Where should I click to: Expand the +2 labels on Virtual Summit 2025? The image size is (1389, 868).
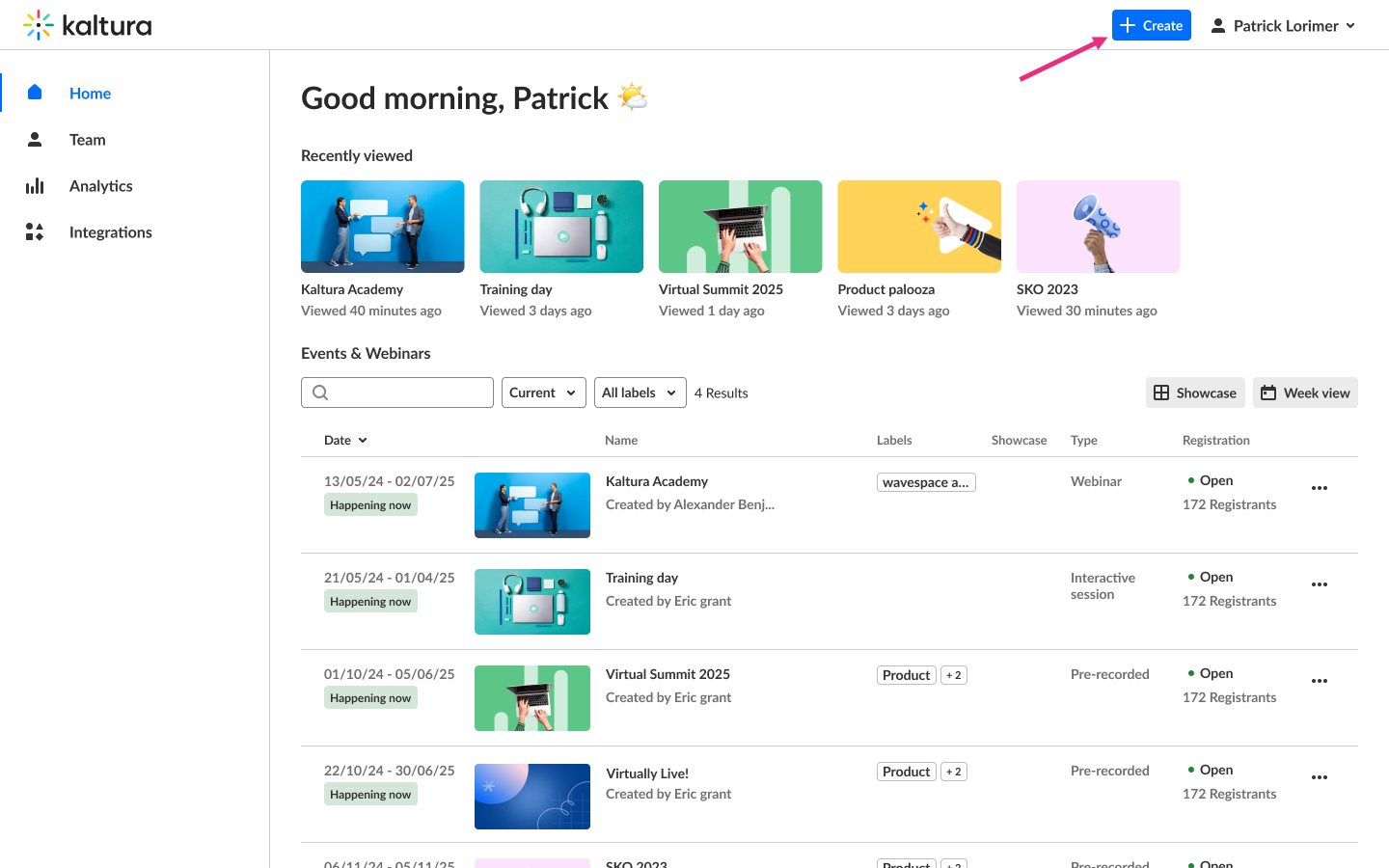[954, 675]
